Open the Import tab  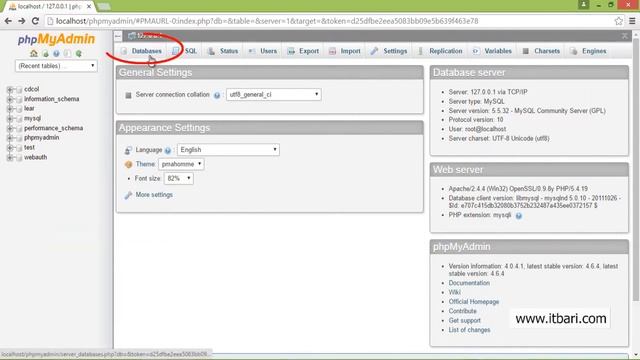coord(345,51)
